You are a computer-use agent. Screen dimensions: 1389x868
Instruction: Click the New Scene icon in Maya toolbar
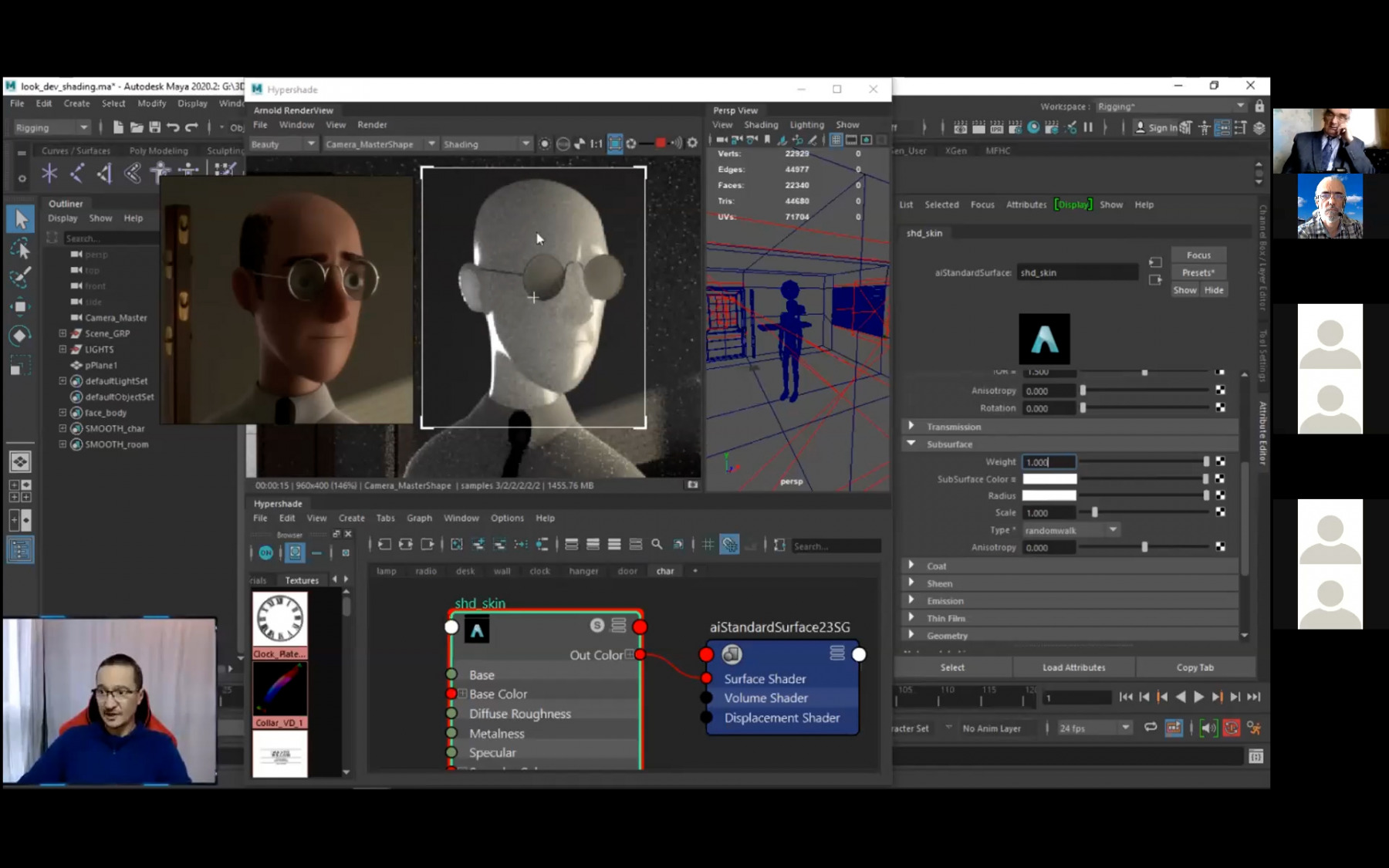(118, 127)
